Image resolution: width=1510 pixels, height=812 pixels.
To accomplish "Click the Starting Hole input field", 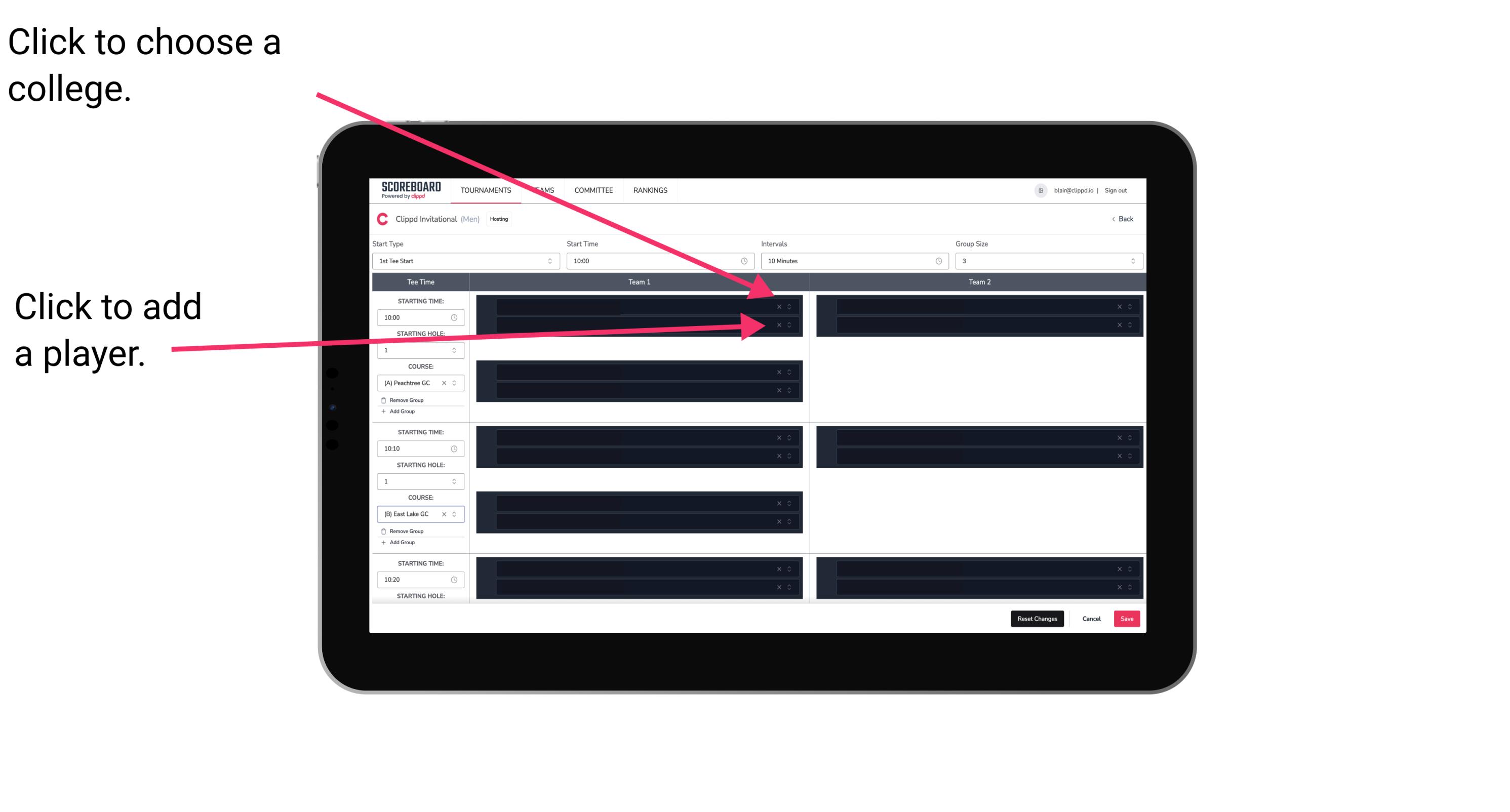I will point(418,351).
